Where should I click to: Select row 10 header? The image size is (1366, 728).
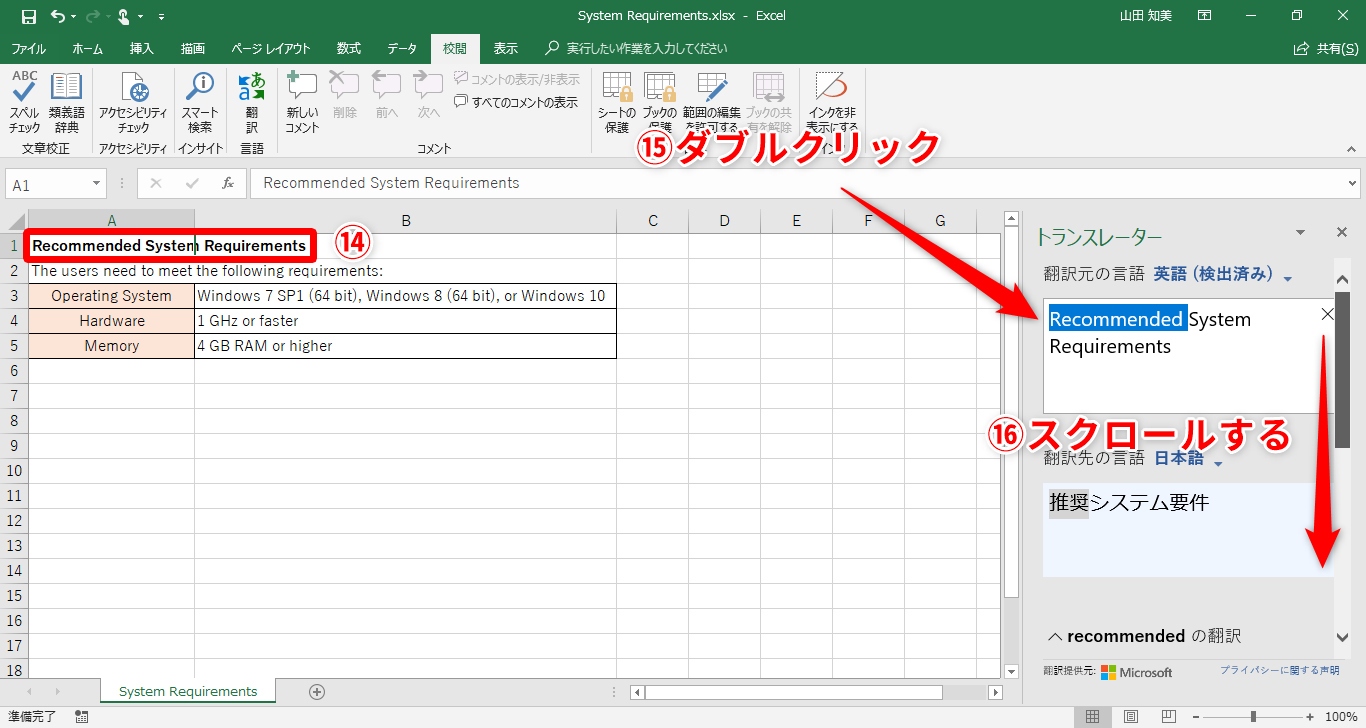coord(14,470)
